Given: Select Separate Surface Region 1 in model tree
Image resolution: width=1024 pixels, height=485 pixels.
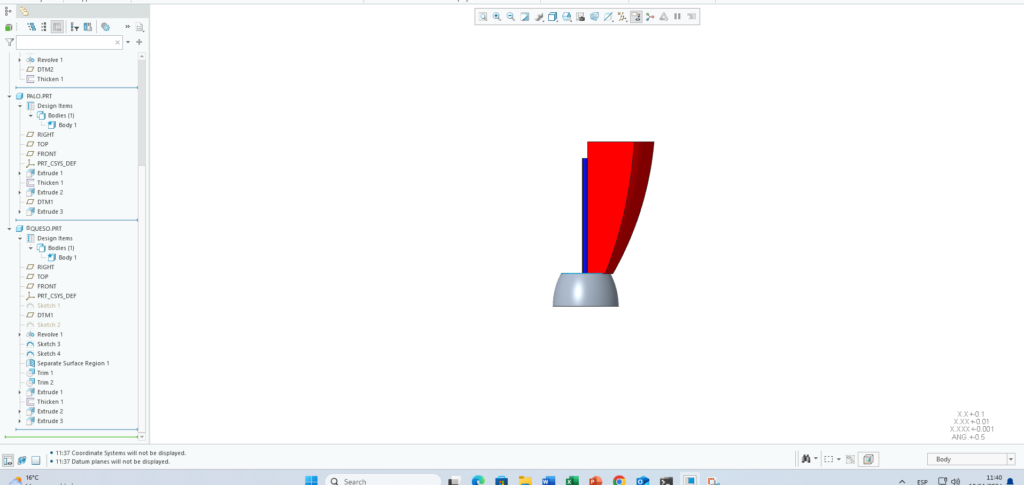Looking at the screenshot, I should [x=73, y=363].
